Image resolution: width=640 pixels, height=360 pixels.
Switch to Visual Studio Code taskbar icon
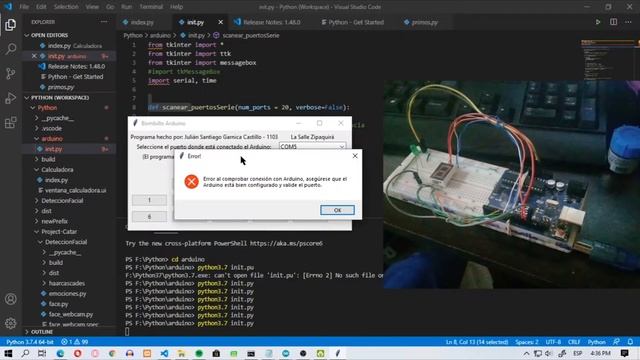click(164, 353)
